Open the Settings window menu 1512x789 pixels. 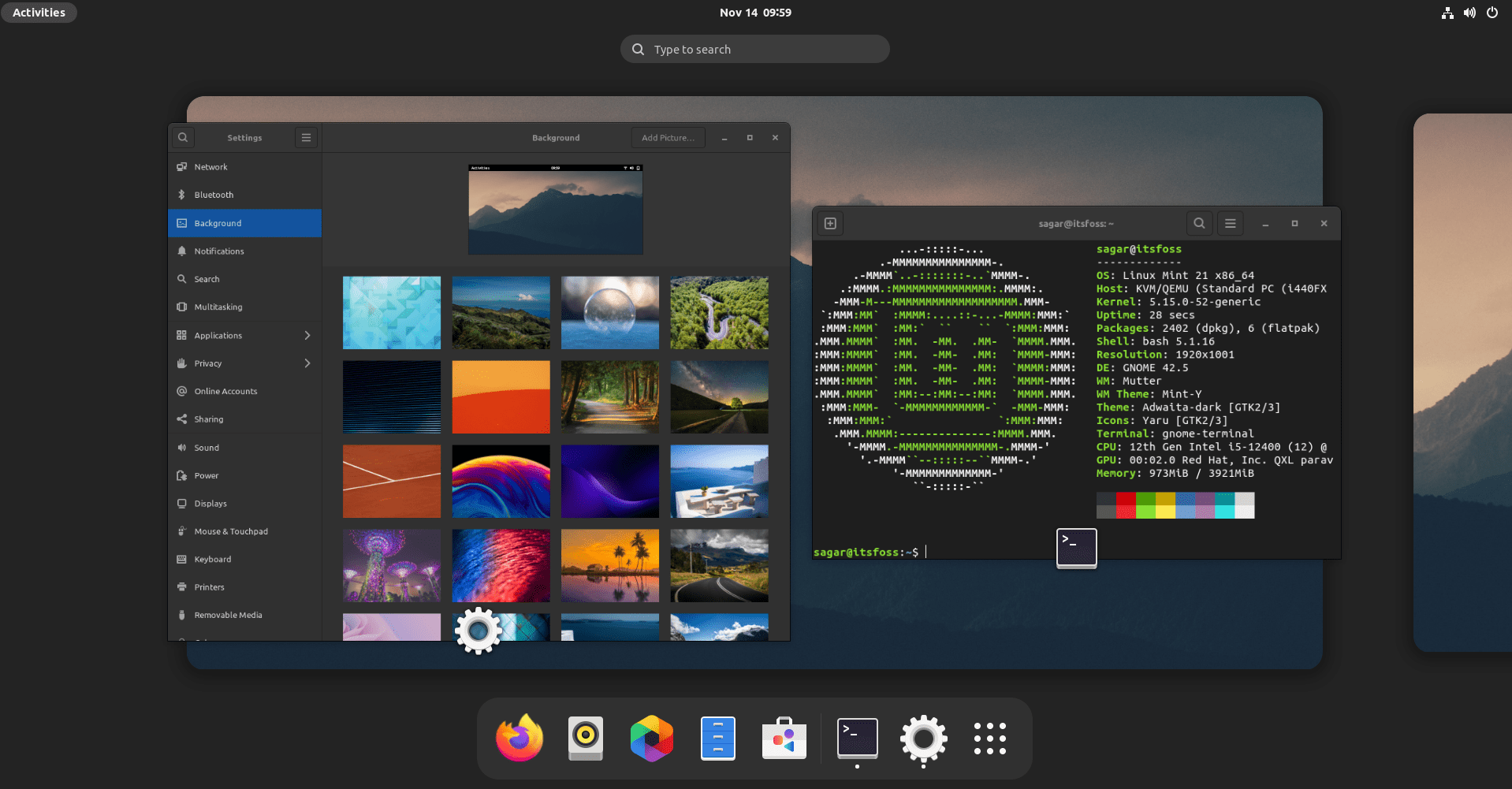(306, 137)
